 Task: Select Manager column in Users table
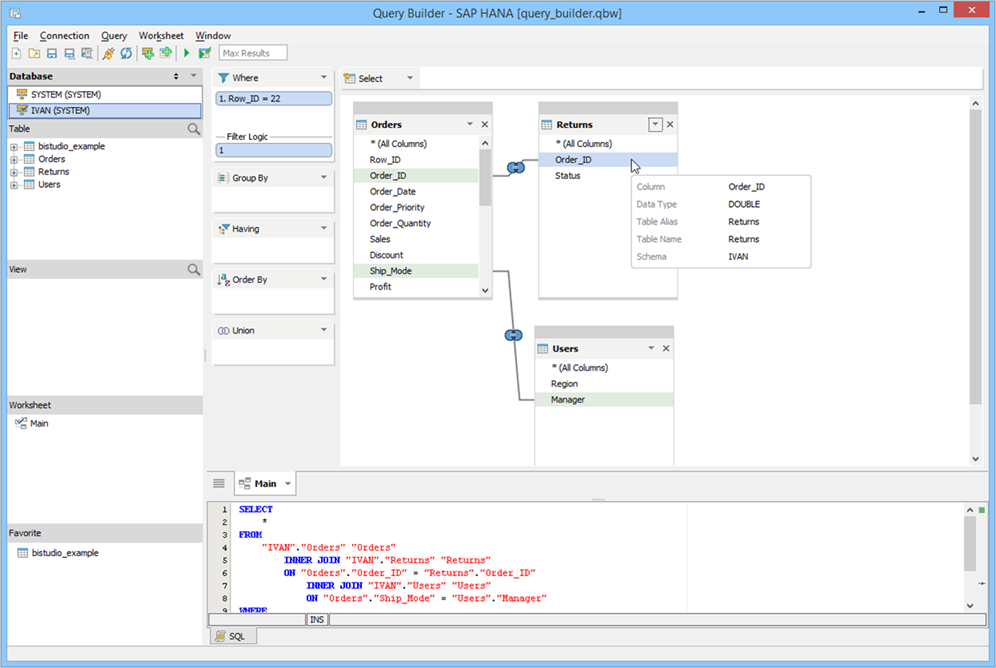click(604, 400)
